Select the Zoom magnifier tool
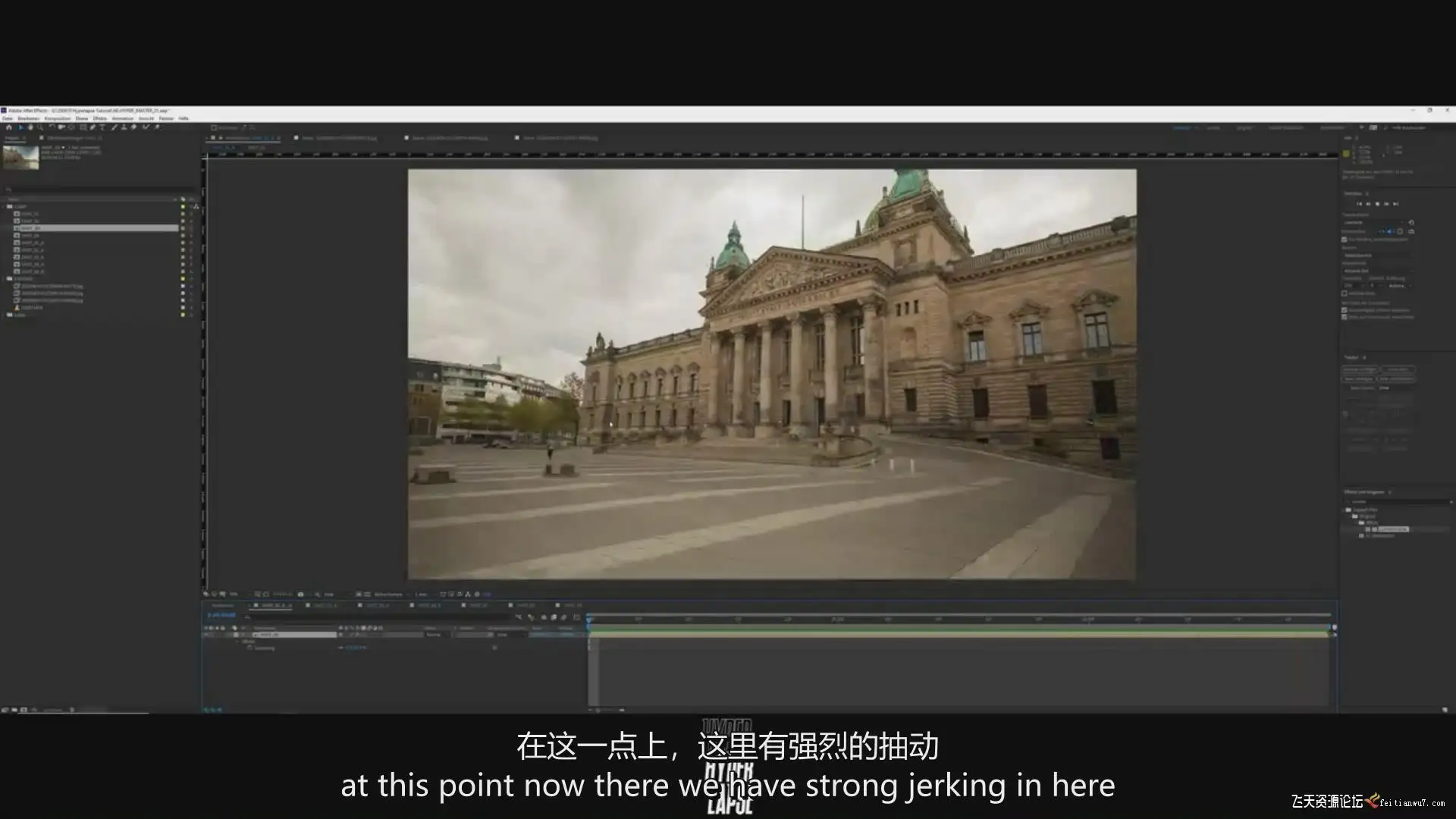The width and height of the screenshot is (1456, 819). [x=40, y=127]
